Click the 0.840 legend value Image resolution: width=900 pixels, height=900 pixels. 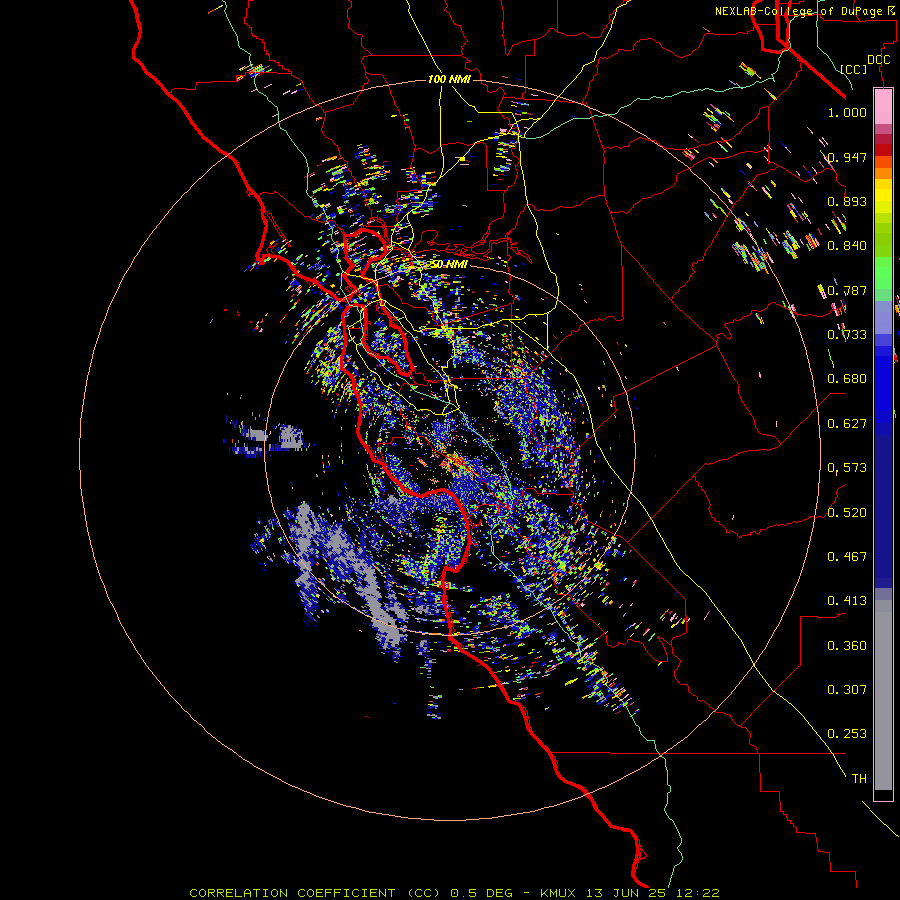[x=847, y=246]
